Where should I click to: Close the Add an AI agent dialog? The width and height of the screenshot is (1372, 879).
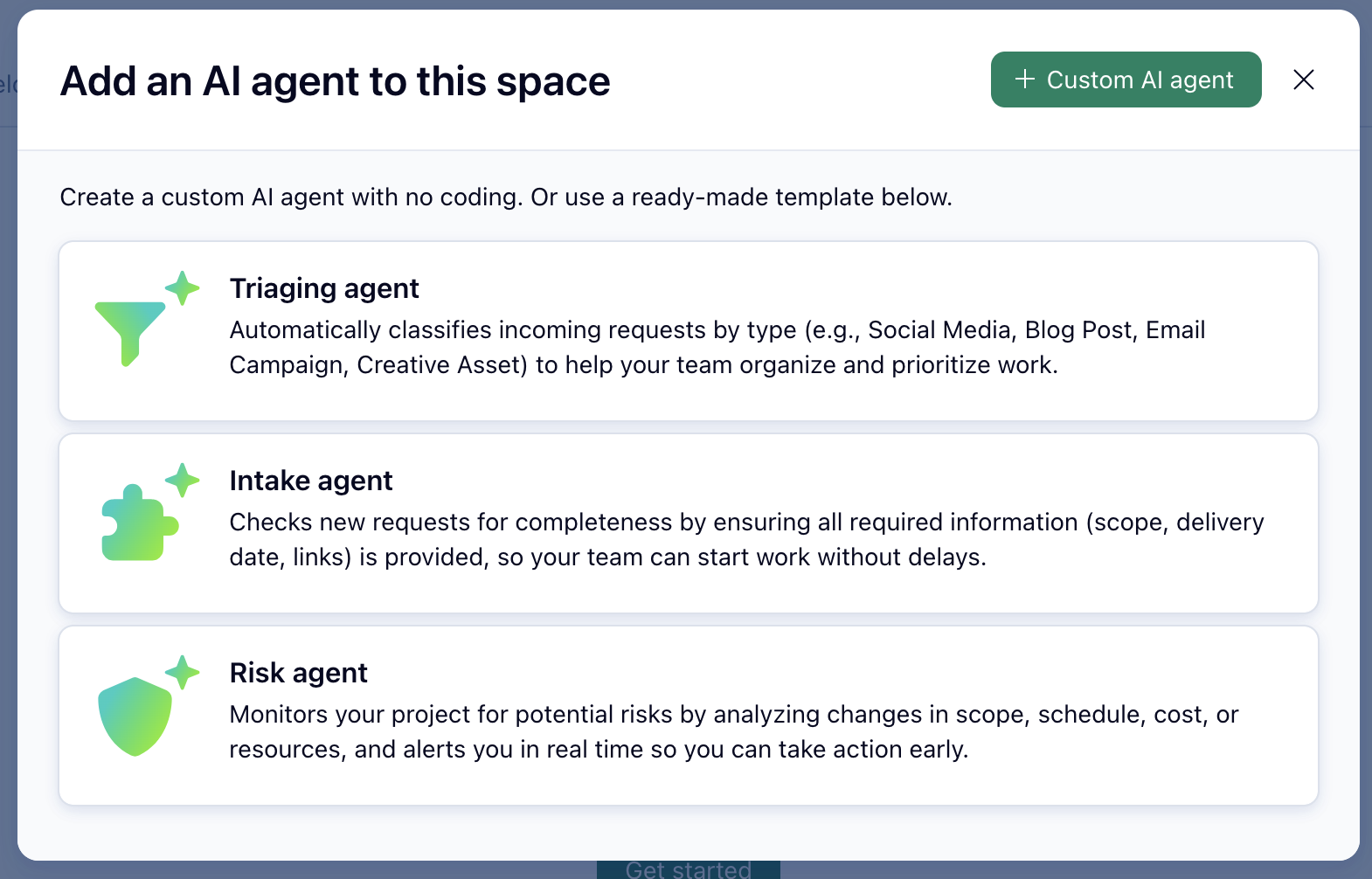pyautogui.click(x=1303, y=80)
